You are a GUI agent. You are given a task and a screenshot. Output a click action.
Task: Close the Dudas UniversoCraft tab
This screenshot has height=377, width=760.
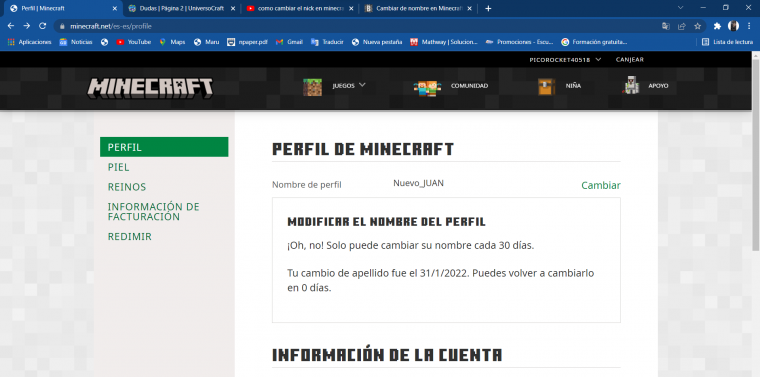(233, 8)
